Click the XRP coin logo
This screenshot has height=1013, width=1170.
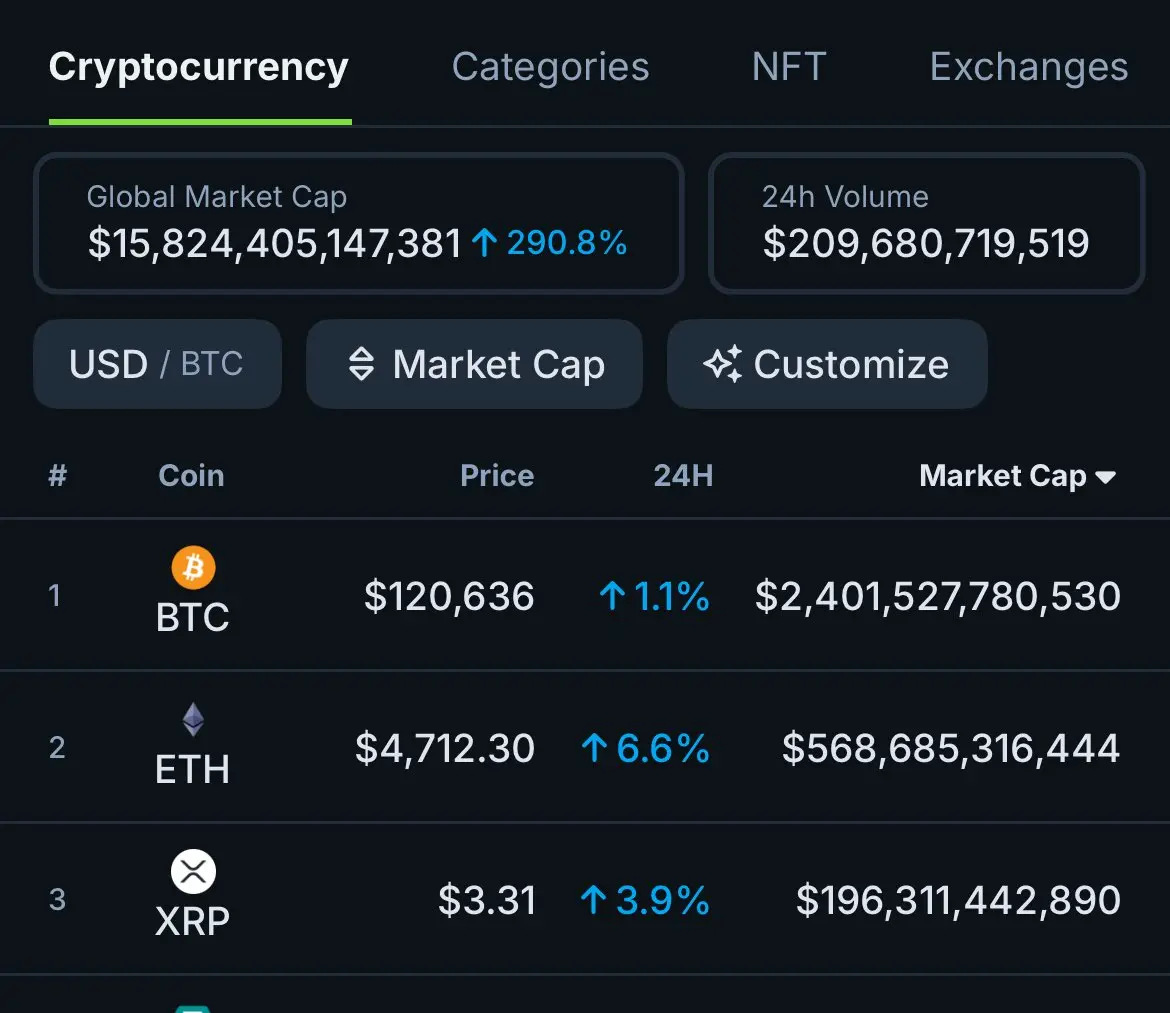193,871
